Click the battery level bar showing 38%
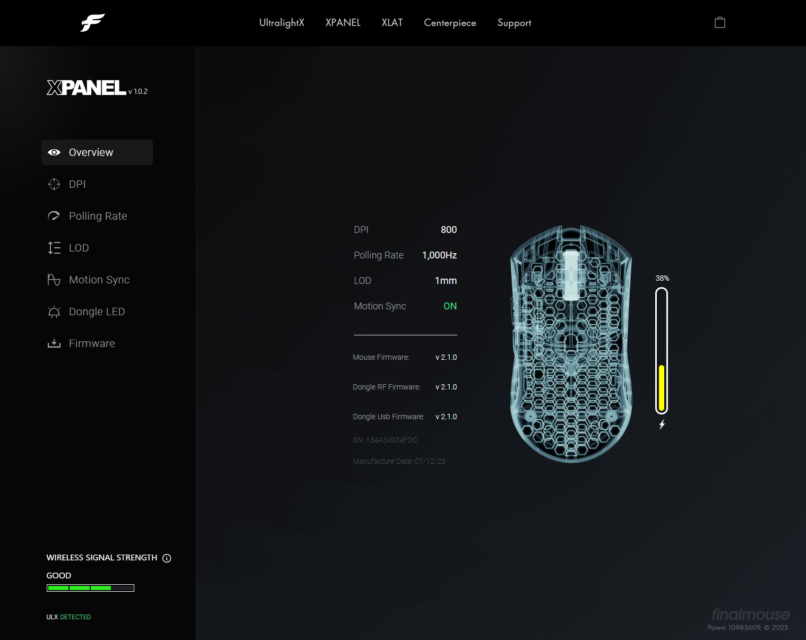 click(x=662, y=350)
